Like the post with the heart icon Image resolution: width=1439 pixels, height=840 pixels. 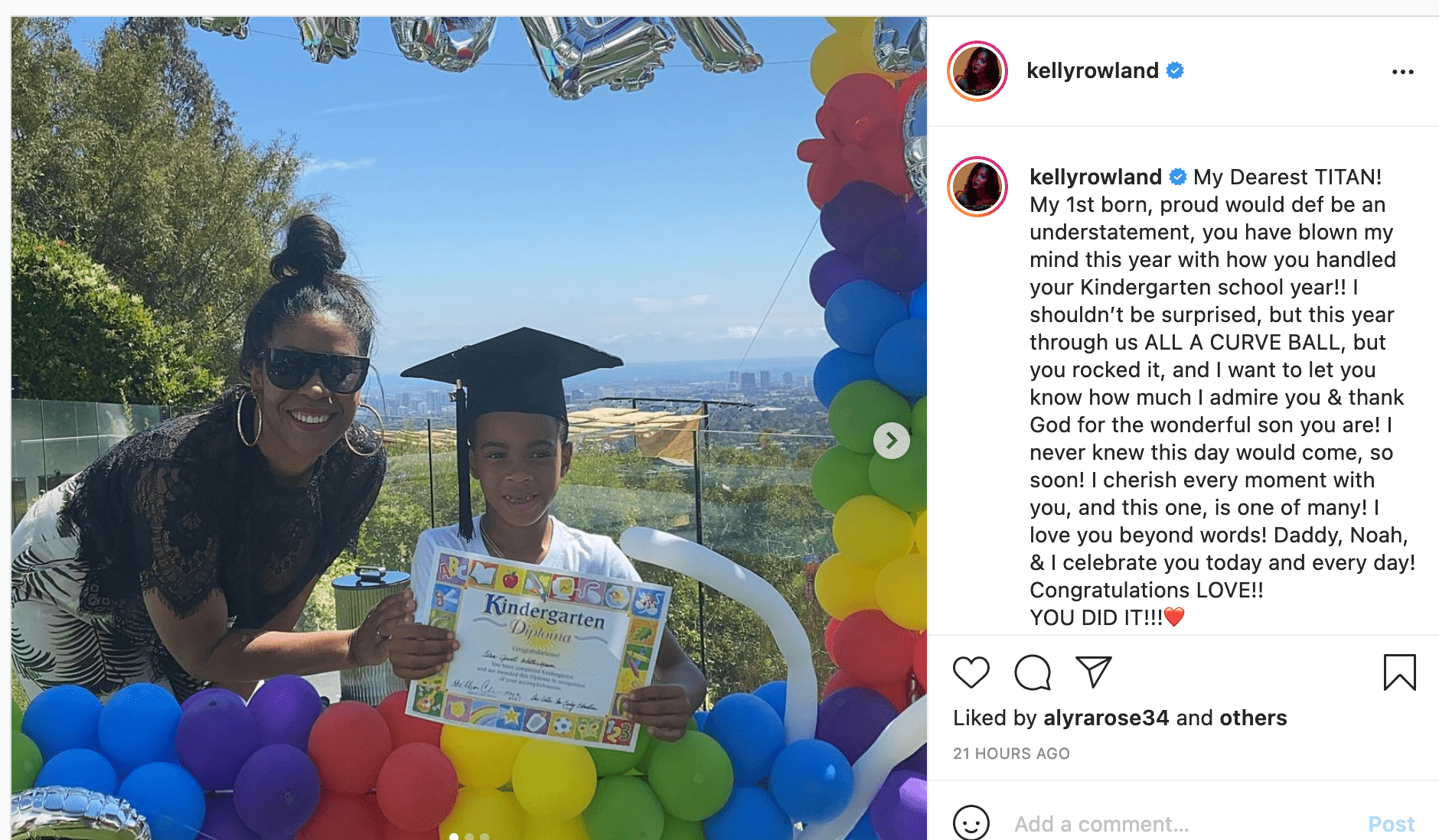click(971, 672)
